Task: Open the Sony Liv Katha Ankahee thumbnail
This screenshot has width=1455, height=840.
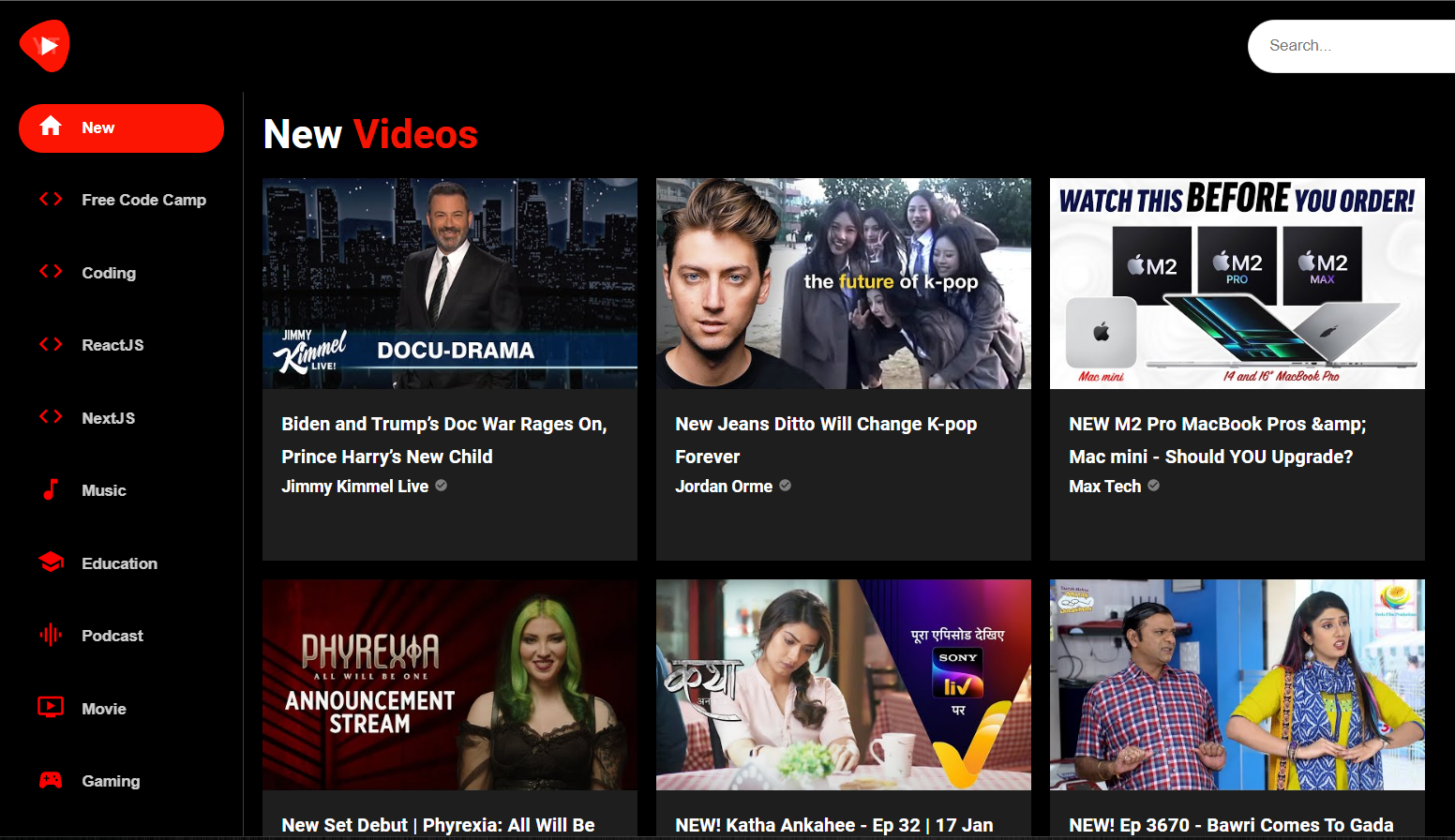Action: [x=844, y=684]
